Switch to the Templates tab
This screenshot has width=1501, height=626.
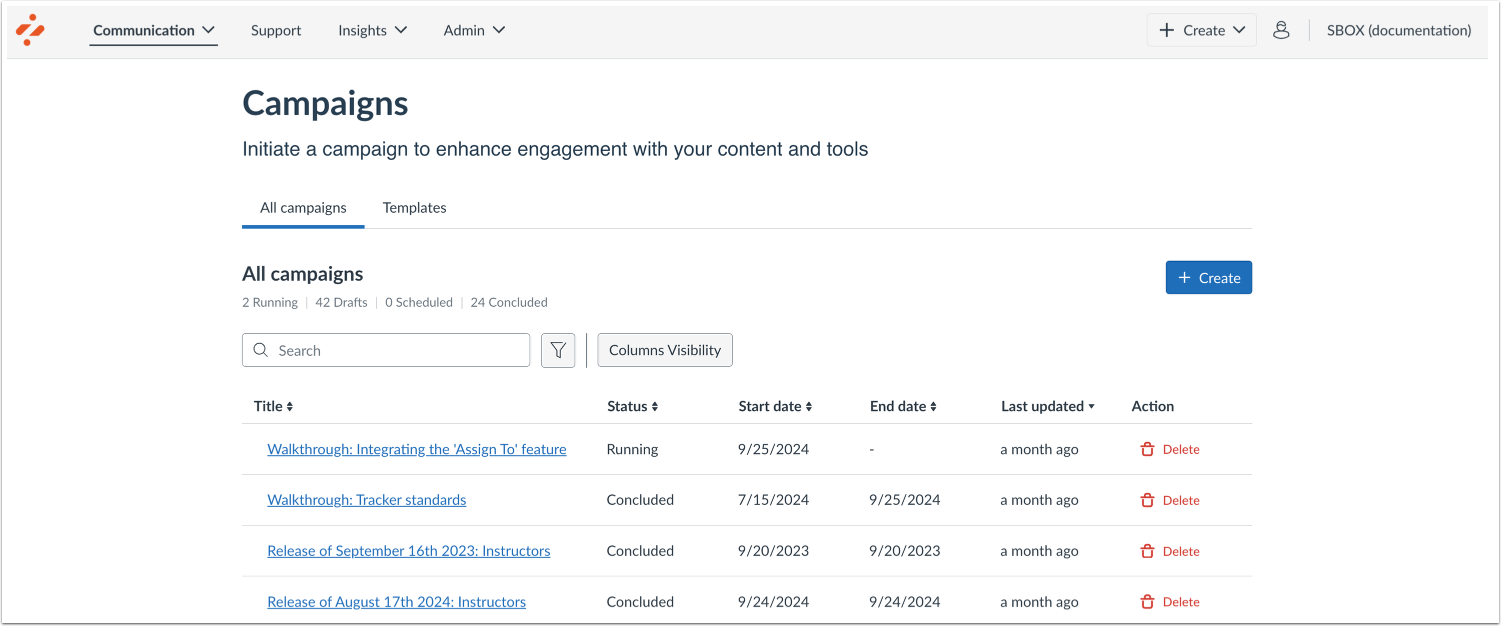[414, 207]
